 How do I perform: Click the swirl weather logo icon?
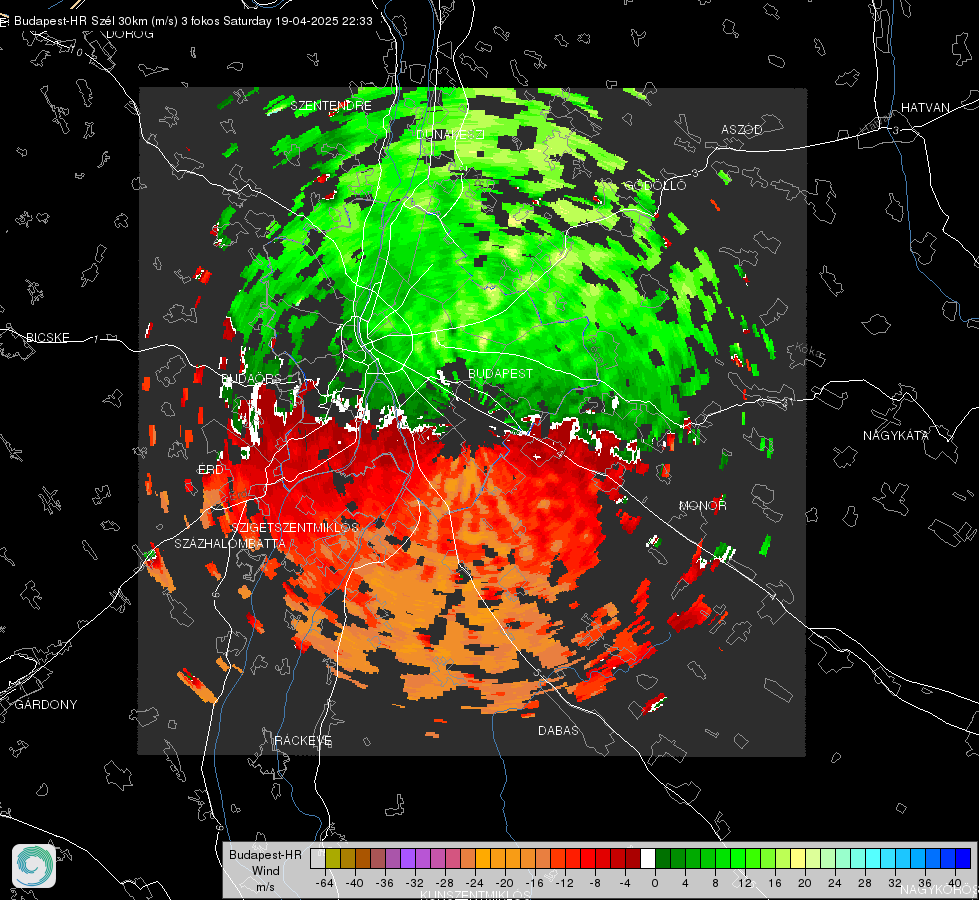34,866
